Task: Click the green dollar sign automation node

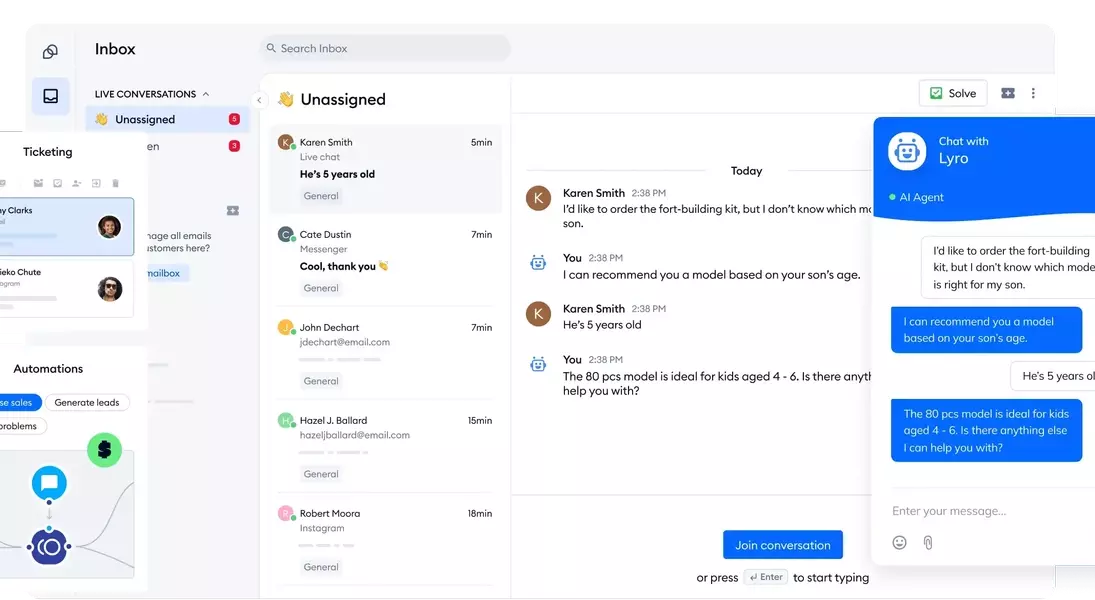Action: coord(104,450)
